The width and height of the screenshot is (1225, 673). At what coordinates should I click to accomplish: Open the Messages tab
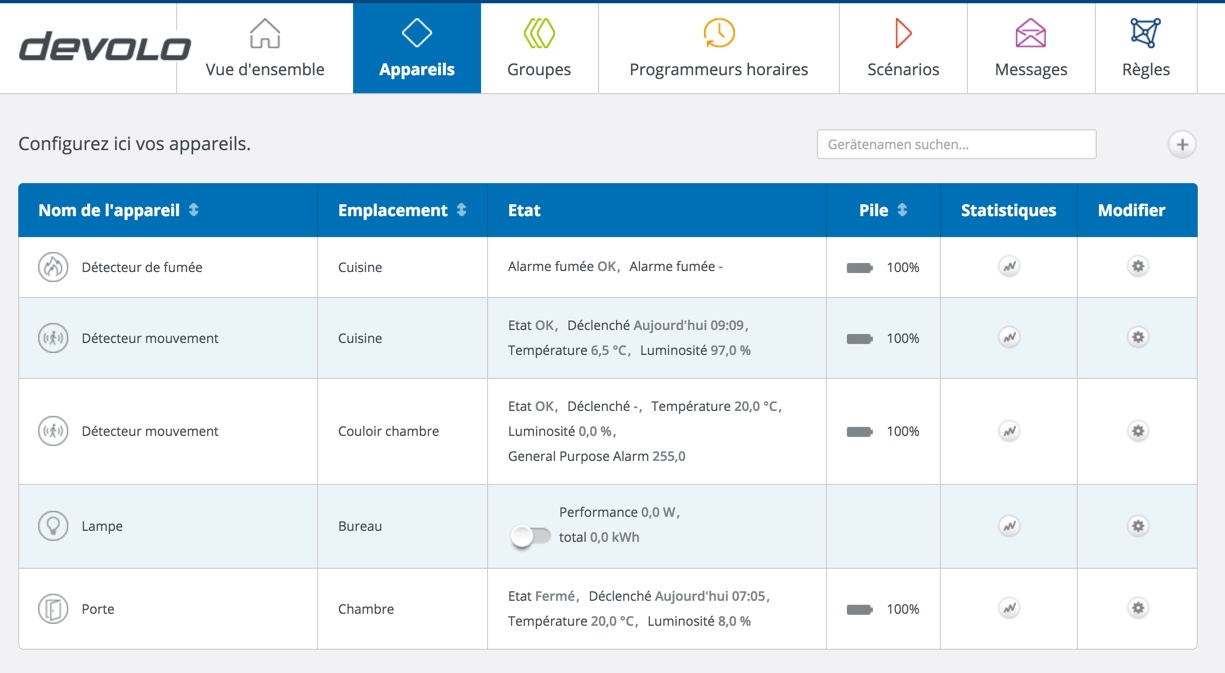point(1030,48)
